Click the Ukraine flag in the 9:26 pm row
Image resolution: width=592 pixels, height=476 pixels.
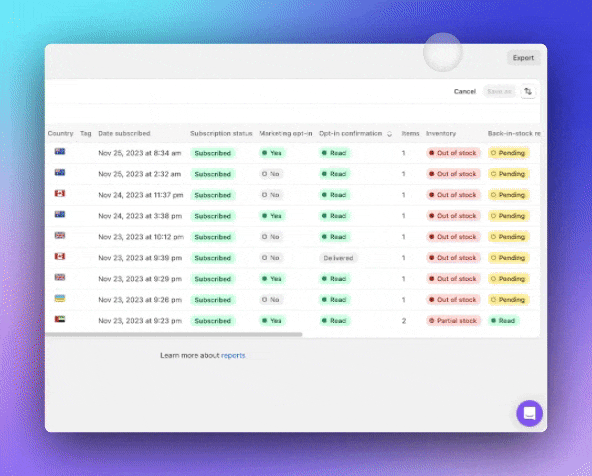click(60, 298)
